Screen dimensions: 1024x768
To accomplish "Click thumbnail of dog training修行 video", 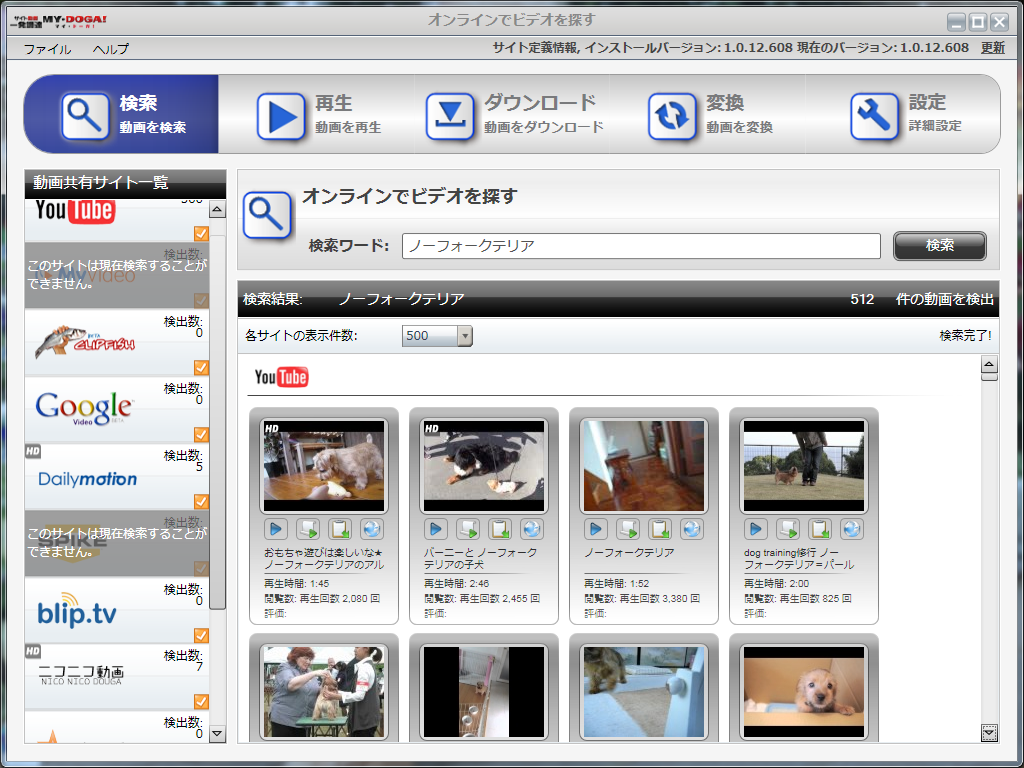I will point(804,466).
